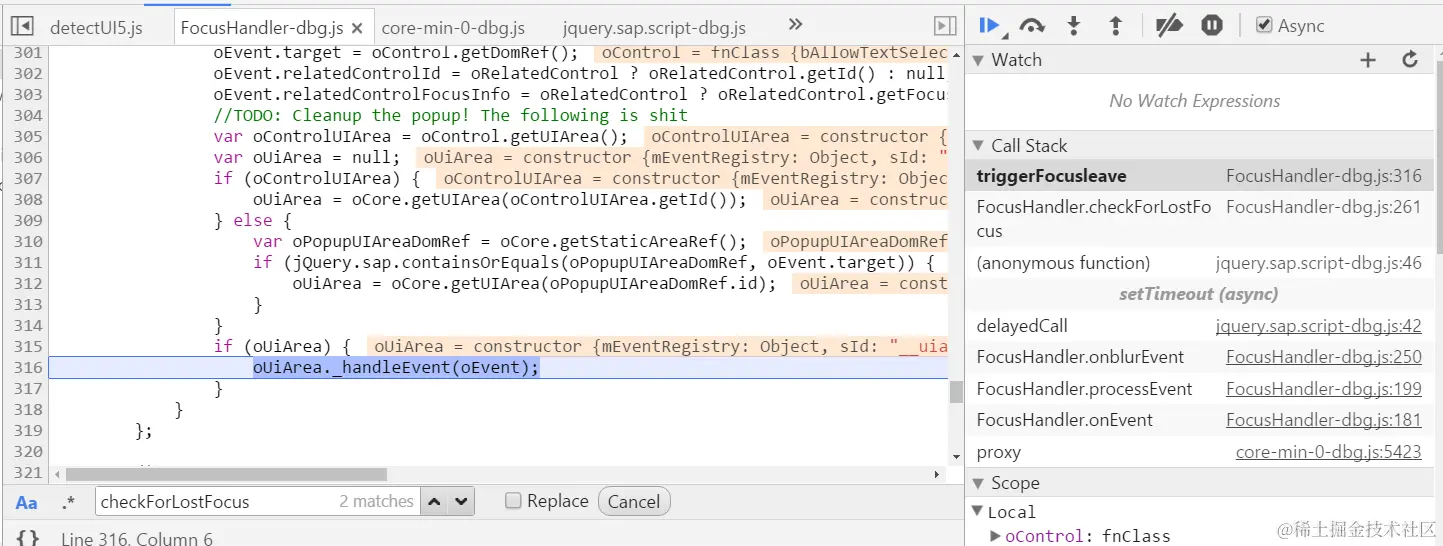Enable the Replace checkbox
Image resolution: width=1443 pixels, height=546 pixels.
[x=513, y=501]
